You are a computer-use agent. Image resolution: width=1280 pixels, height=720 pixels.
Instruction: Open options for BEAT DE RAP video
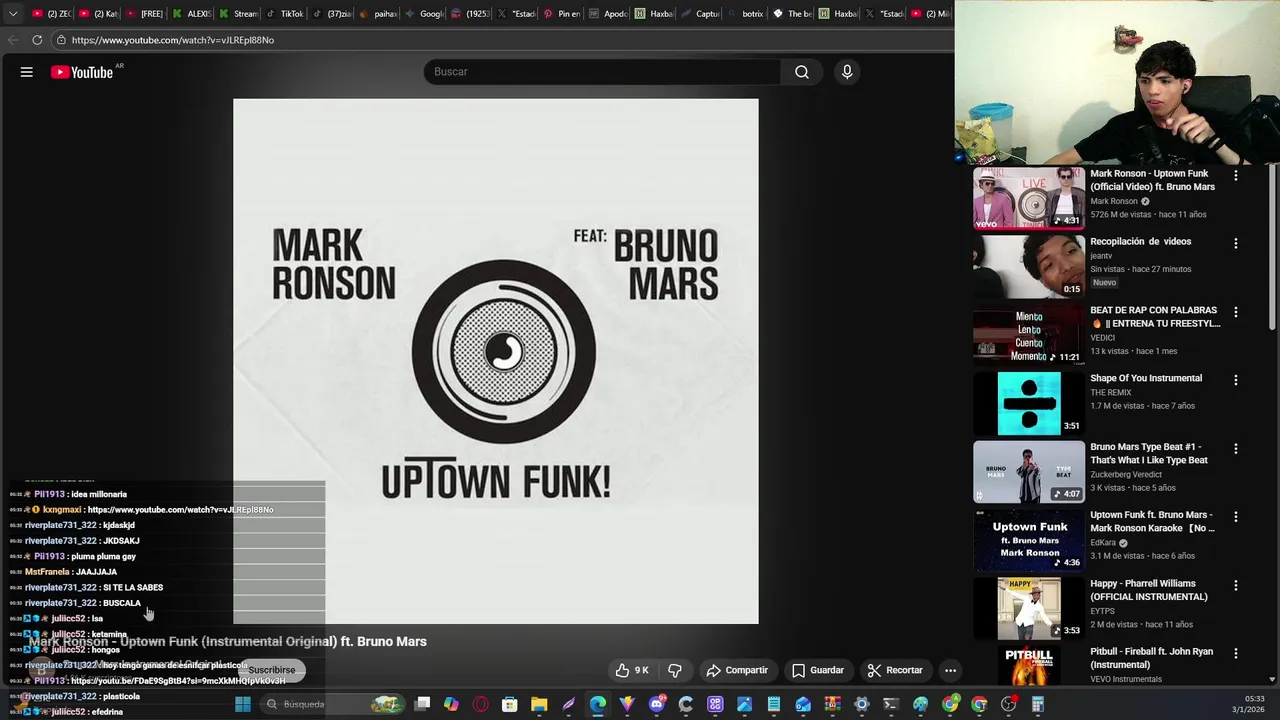(1236, 312)
